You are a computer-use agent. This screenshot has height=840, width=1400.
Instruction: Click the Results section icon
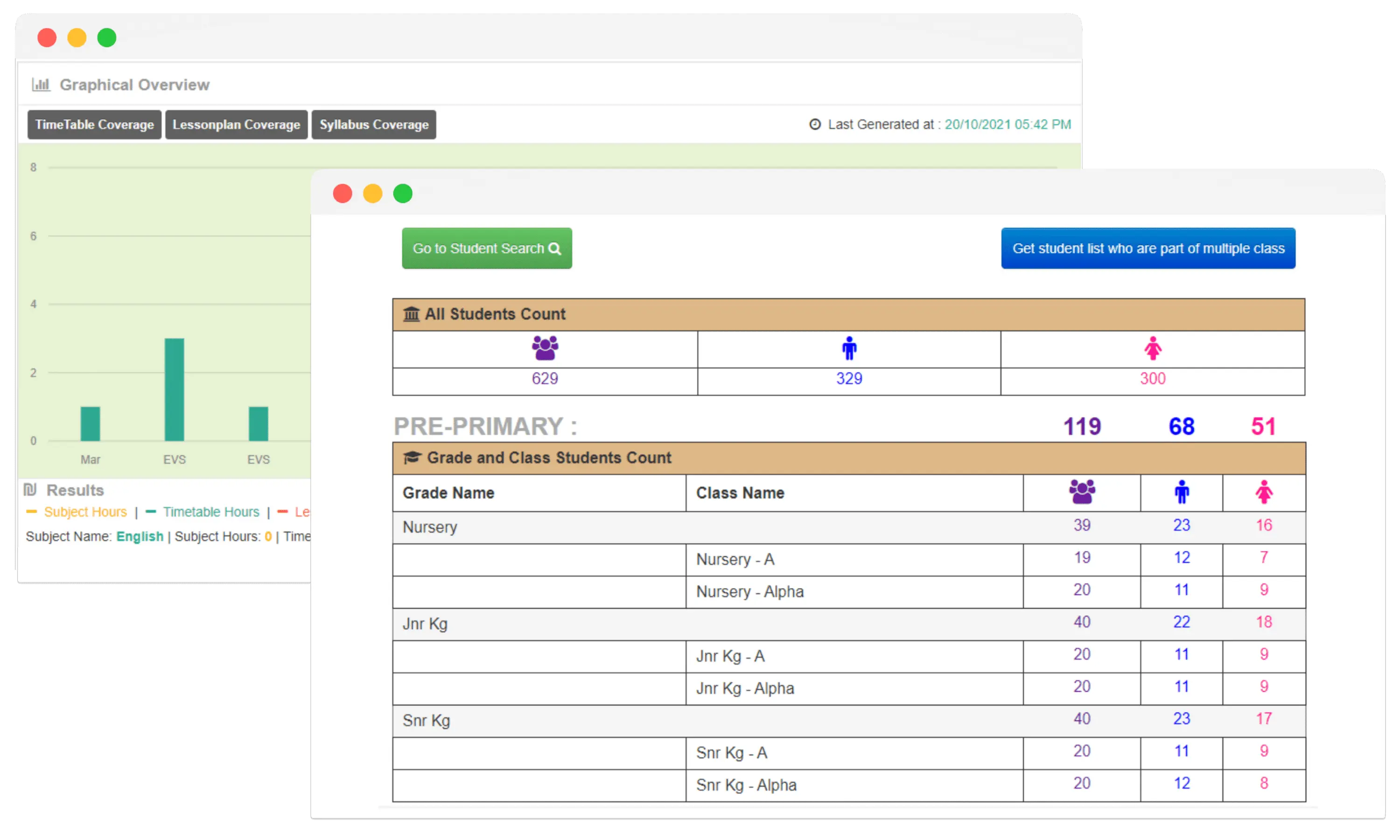pyautogui.click(x=30, y=490)
